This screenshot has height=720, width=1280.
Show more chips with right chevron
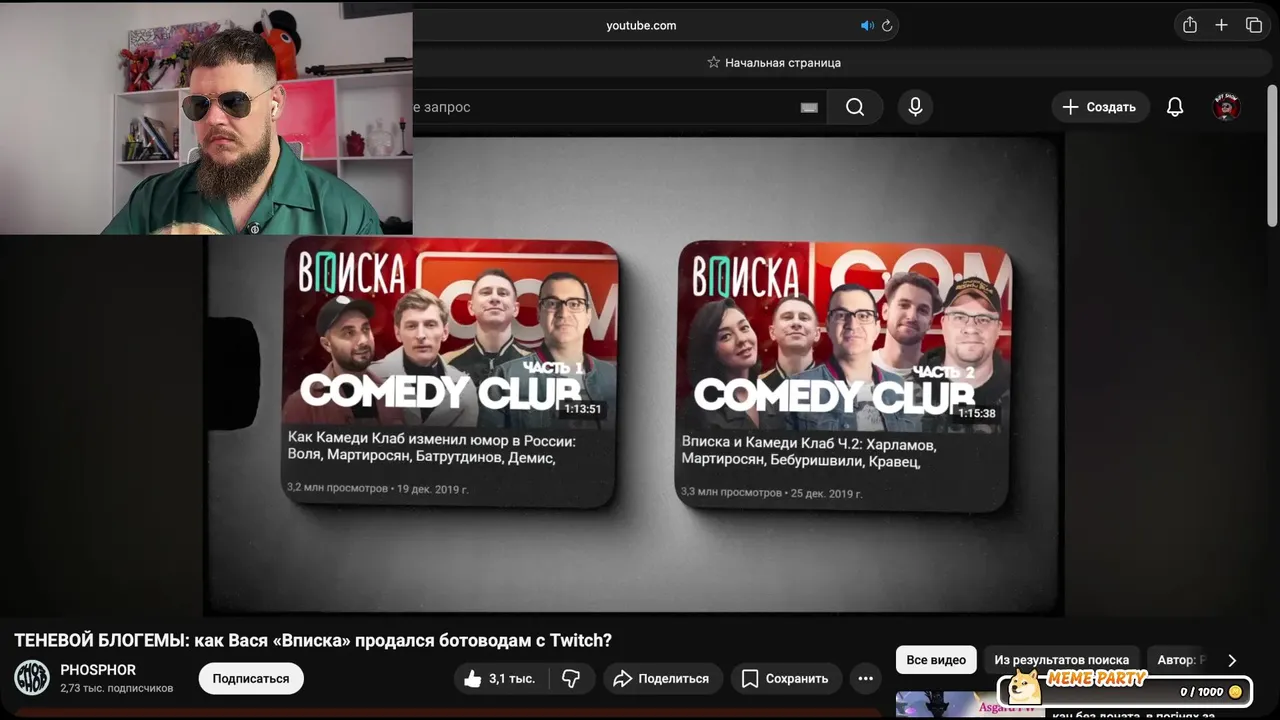tap(1232, 660)
